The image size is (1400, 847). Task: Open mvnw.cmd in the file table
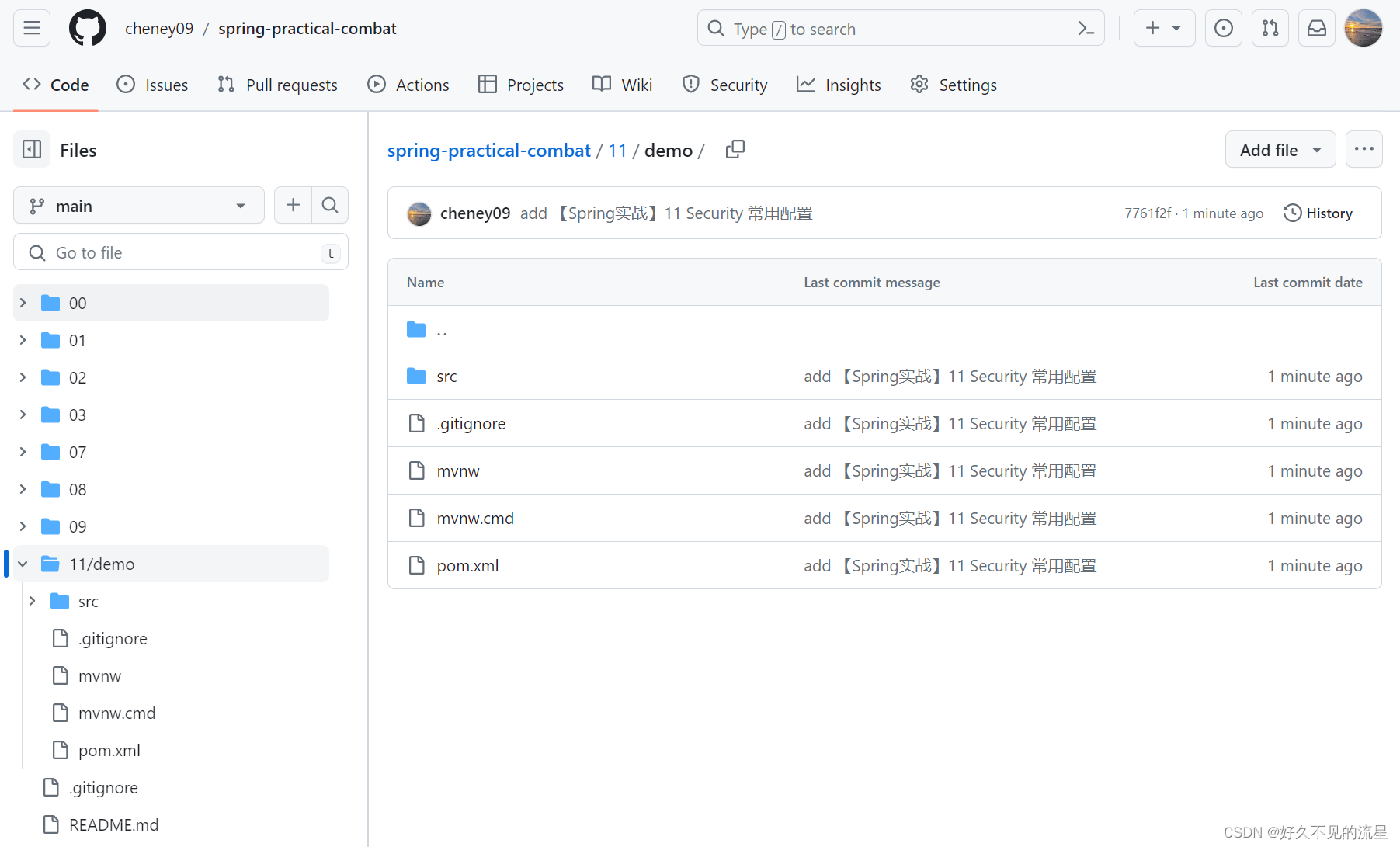[x=475, y=519]
